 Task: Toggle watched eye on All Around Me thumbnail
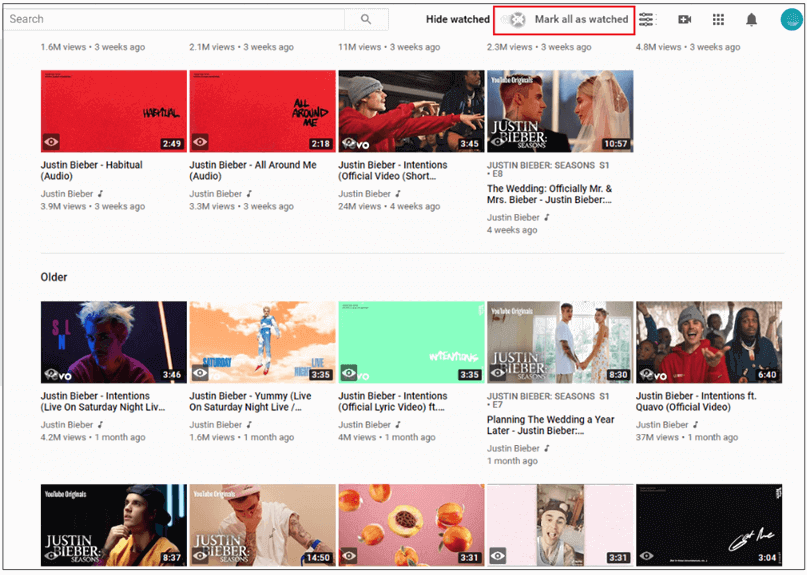tap(200, 142)
